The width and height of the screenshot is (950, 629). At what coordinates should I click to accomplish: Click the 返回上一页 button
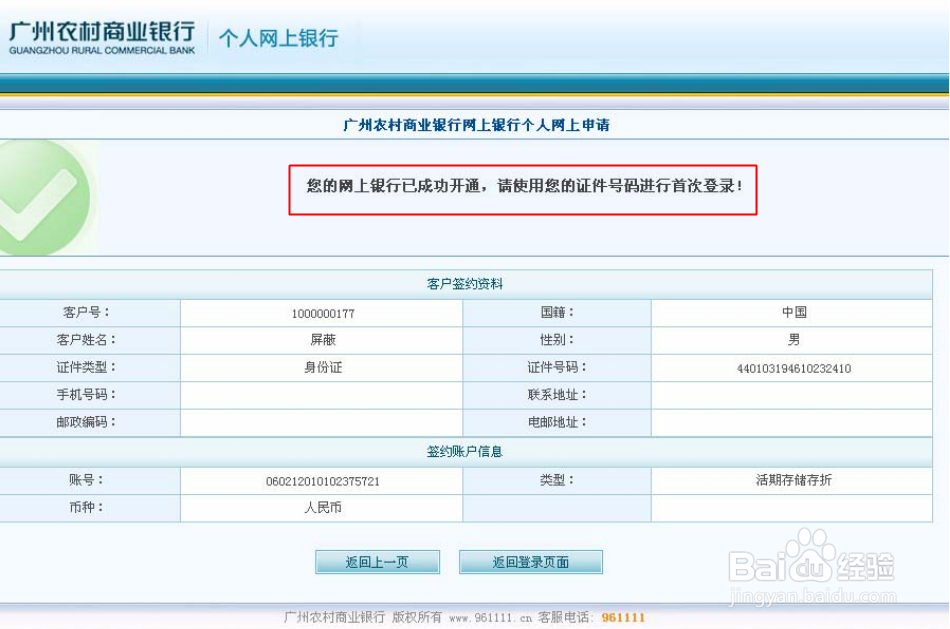(377, 562)
